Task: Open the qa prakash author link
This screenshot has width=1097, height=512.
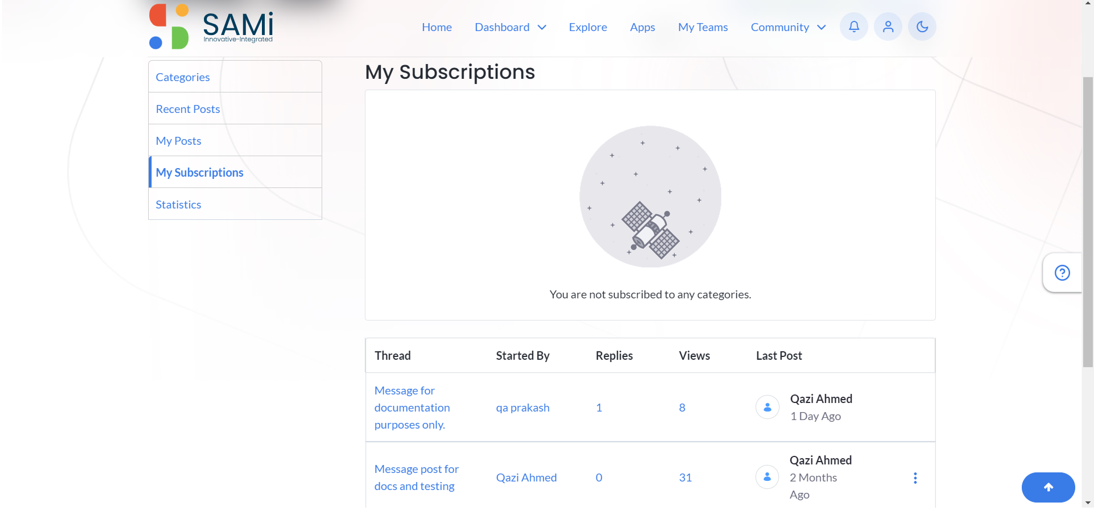Action: point(523,407)
